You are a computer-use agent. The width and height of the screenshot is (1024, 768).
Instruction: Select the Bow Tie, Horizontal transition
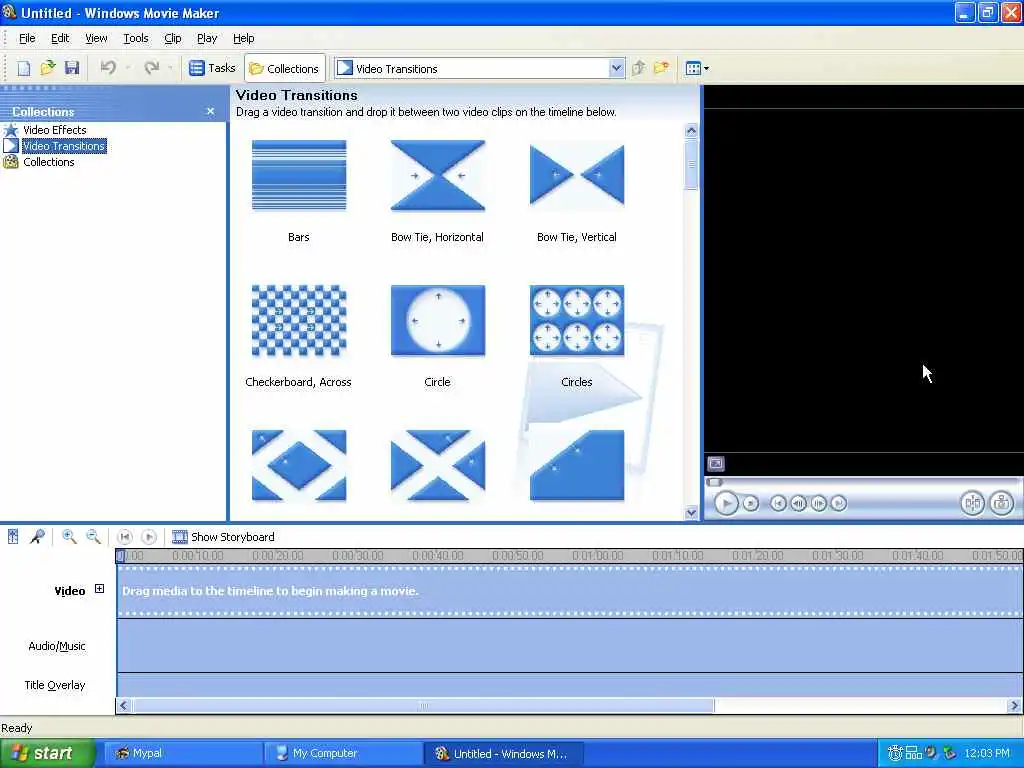pos(438,175)
